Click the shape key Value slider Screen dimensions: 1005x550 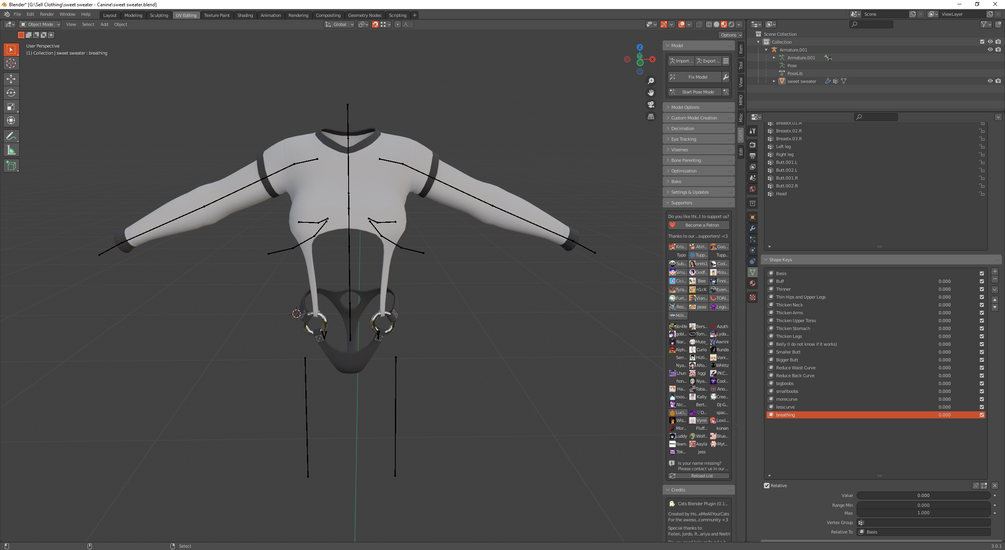923,496
